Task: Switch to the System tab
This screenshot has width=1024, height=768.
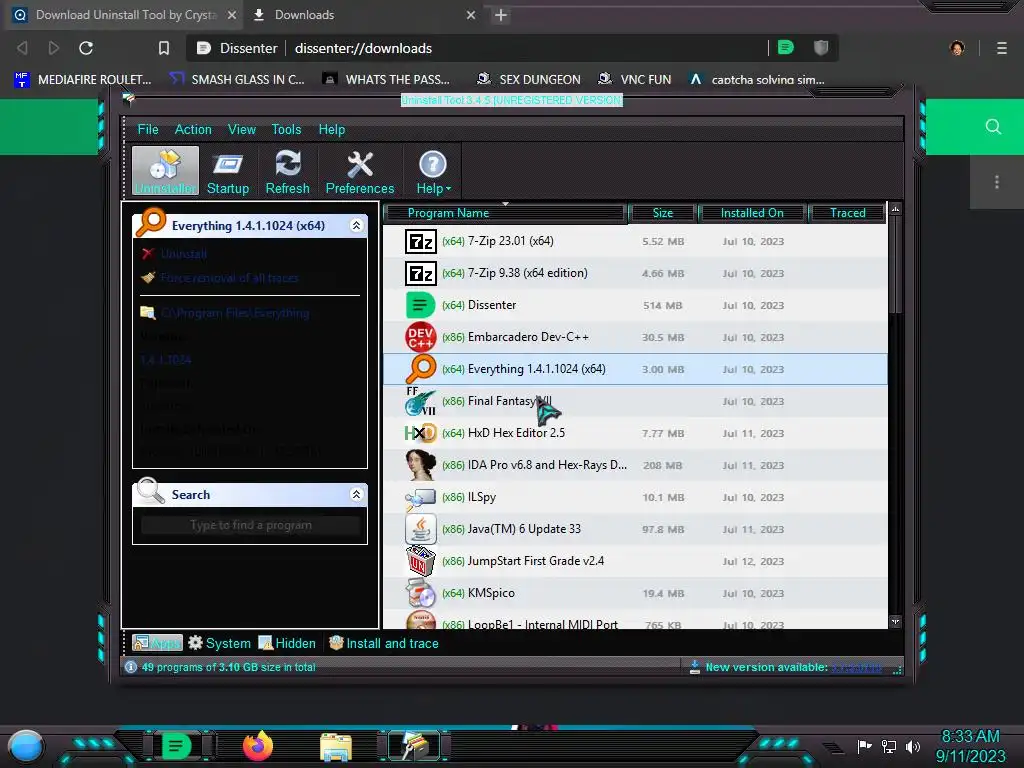Action: pyautogui.click(x=219, y=643)
